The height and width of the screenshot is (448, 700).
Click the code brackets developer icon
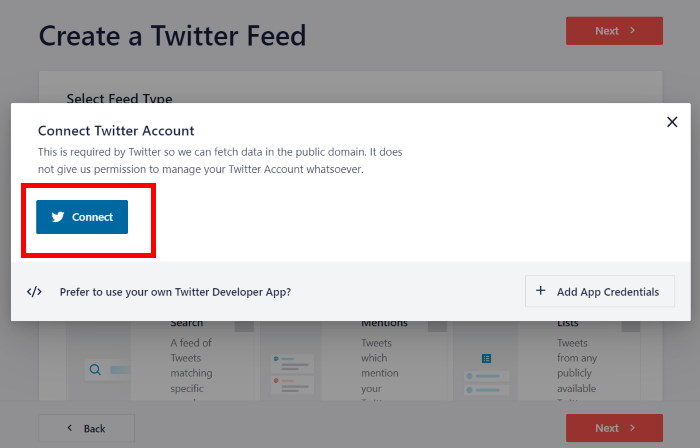34,292
